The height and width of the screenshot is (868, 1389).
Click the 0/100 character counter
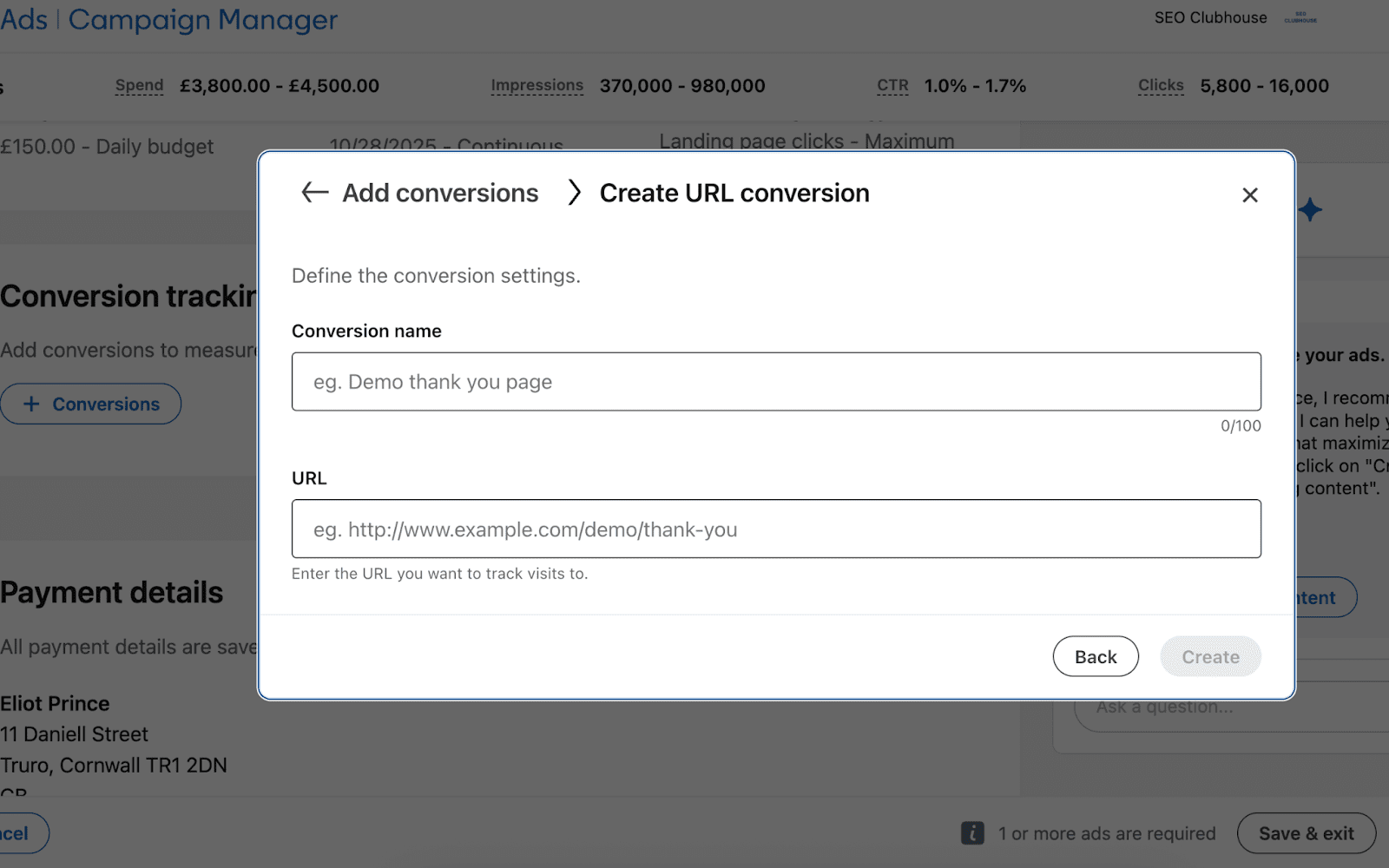click(1241, 426)
